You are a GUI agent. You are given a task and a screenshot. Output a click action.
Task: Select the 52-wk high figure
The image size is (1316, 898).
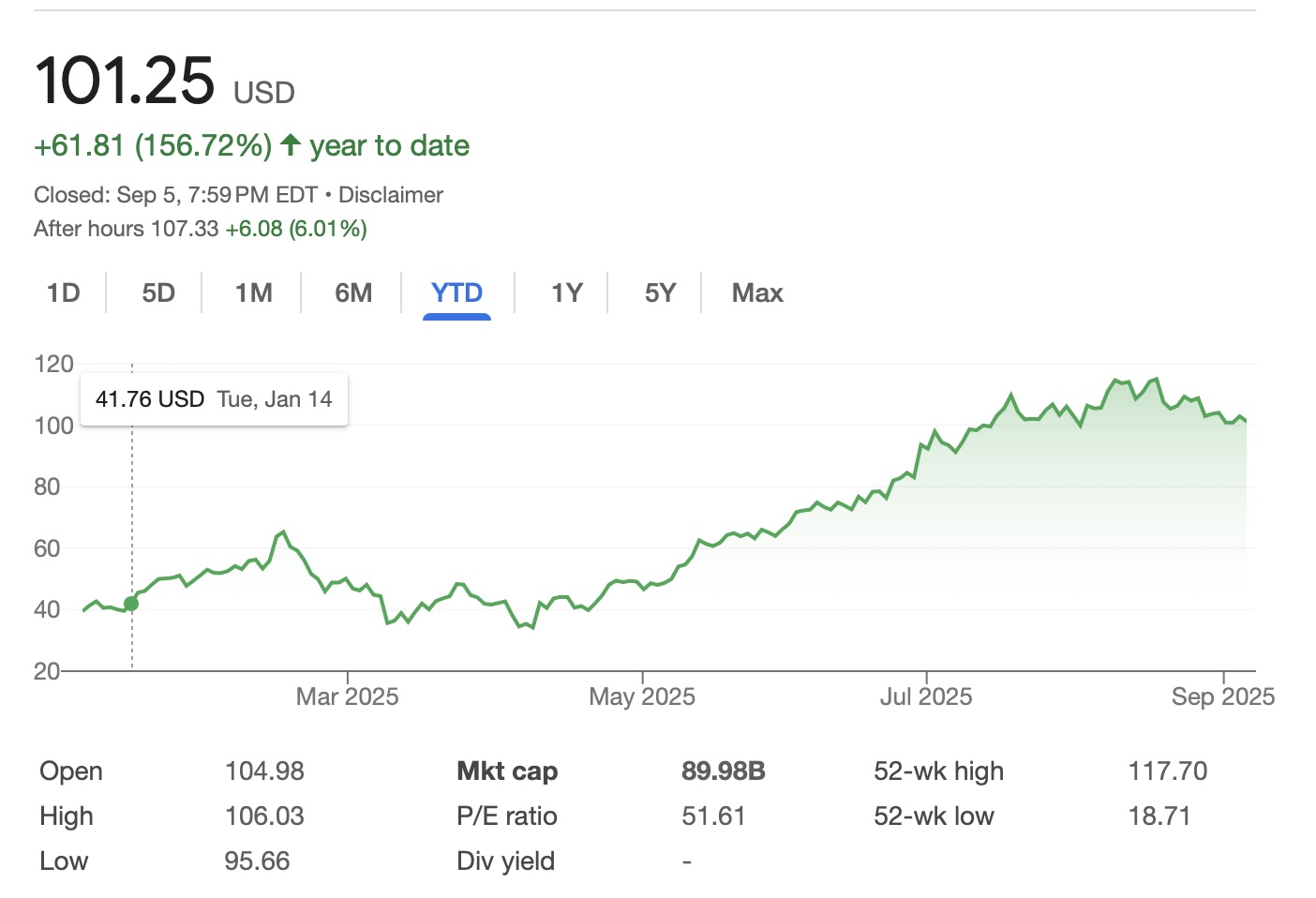click(x=1169, y=771)
